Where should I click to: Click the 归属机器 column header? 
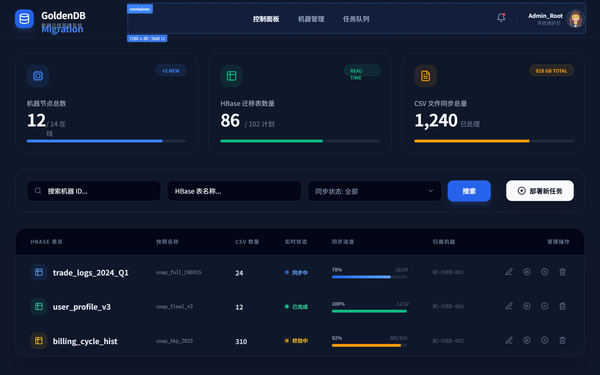443,241
